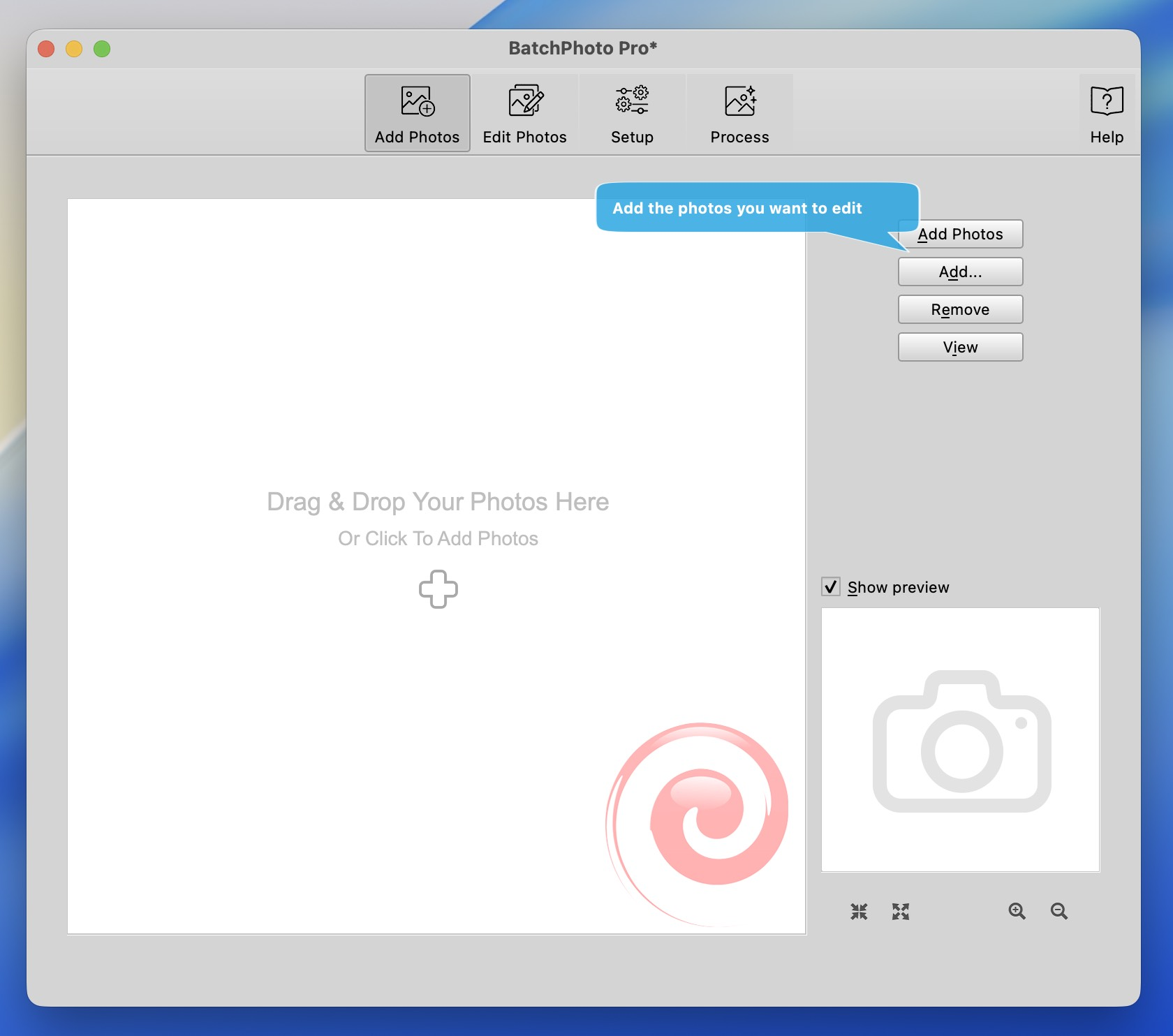Zoom in on the preview
The width and height of the screenshot is (1173, 1036).
pyautogui.click(x=1017, y=911)
